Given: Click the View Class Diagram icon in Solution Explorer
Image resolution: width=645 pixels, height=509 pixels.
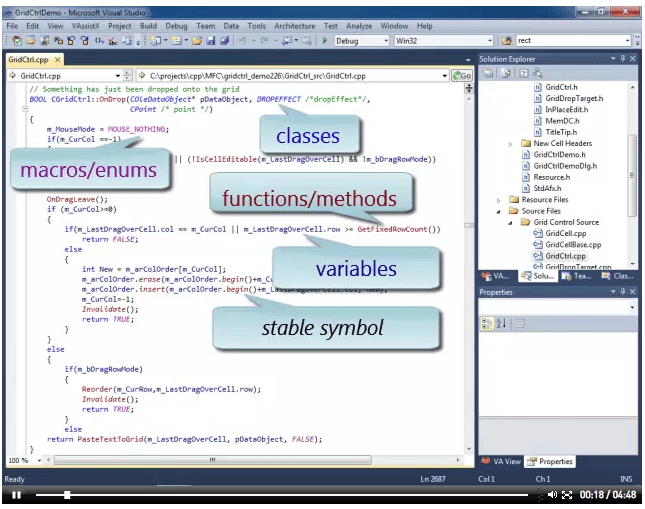Looking at the screenshot, I should pyautogui.click(x=538, y=73).
